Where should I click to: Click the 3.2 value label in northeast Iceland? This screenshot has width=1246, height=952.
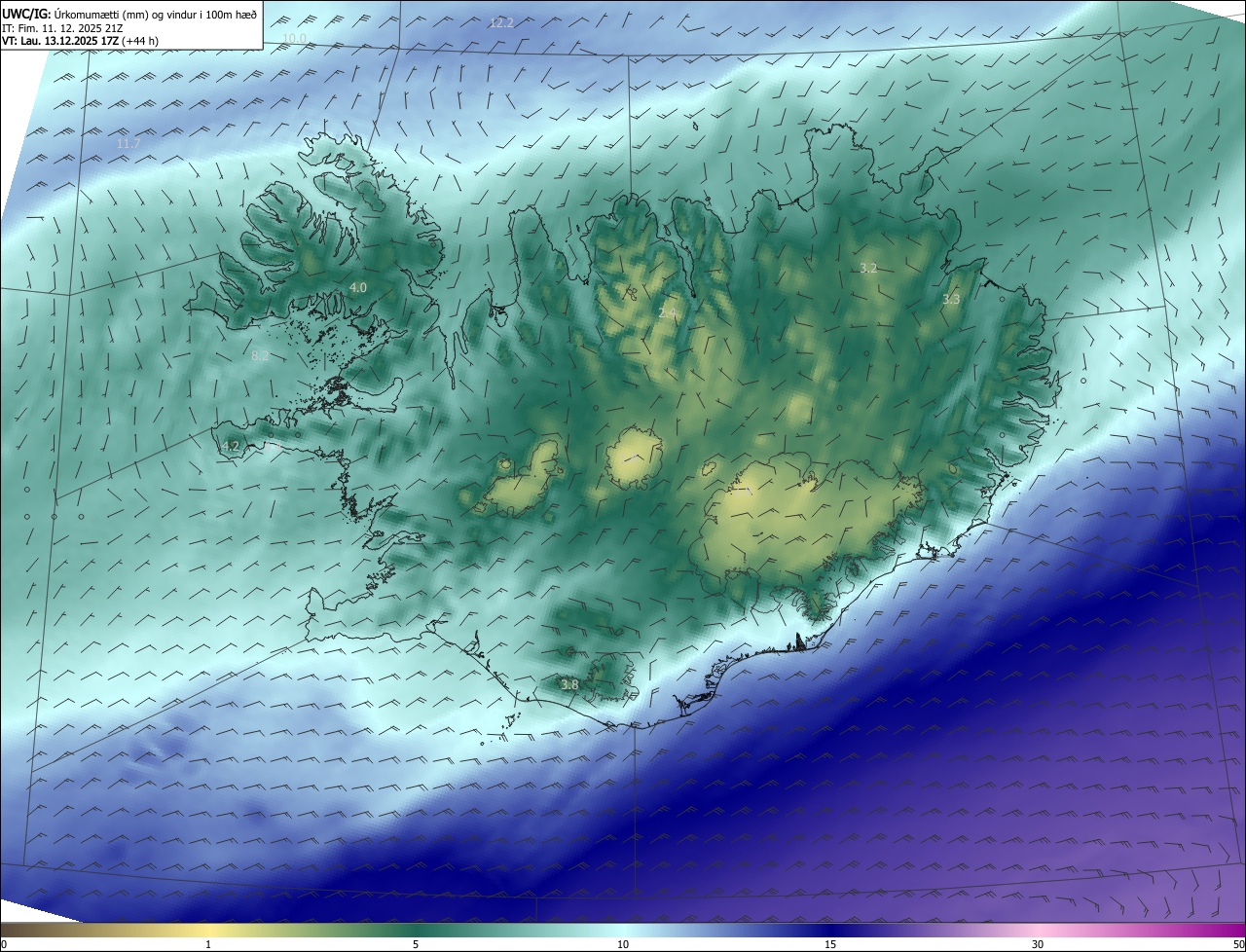[869, 268]
